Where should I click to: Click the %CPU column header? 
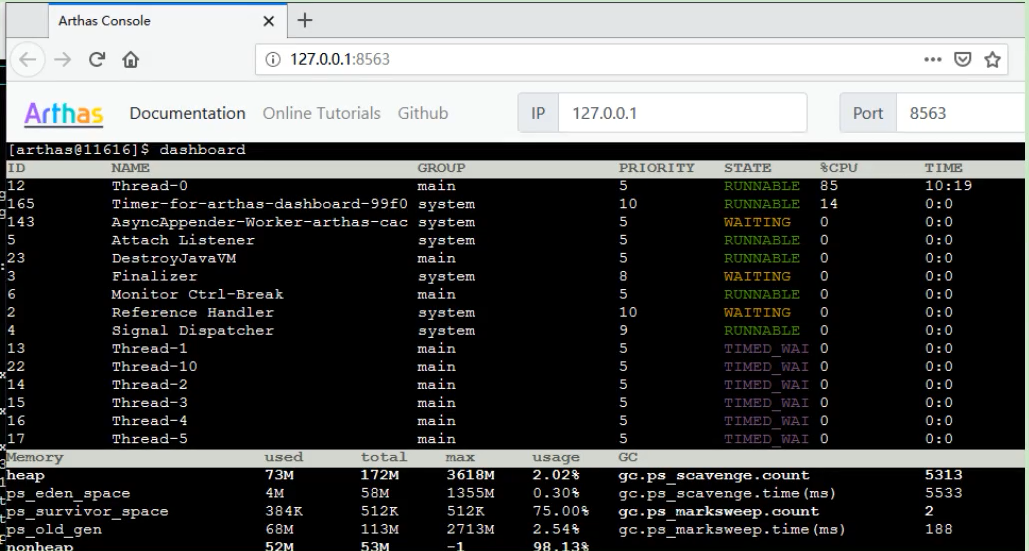point(839,168)
